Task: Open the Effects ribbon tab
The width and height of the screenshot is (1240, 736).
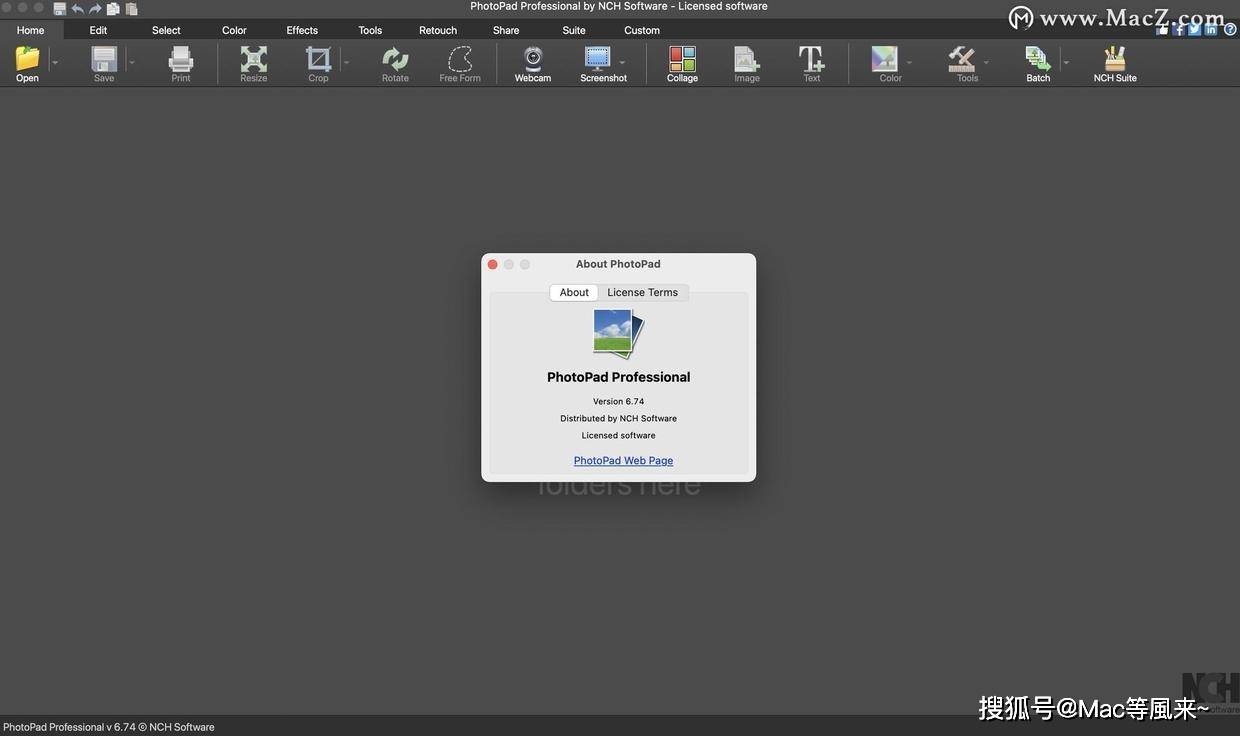Action: (x=302, y=30)
